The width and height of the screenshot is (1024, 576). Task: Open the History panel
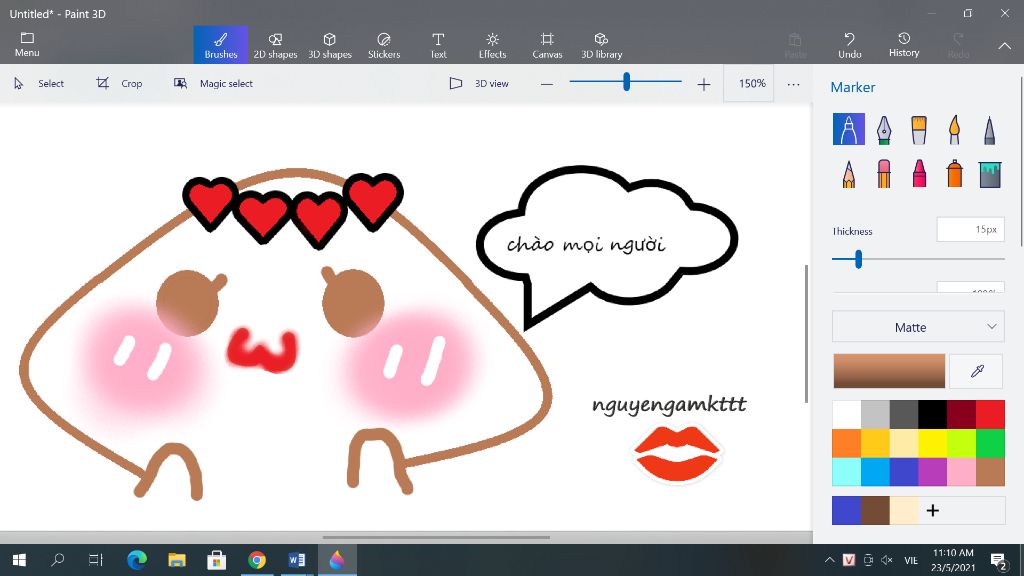coord(904,45)
